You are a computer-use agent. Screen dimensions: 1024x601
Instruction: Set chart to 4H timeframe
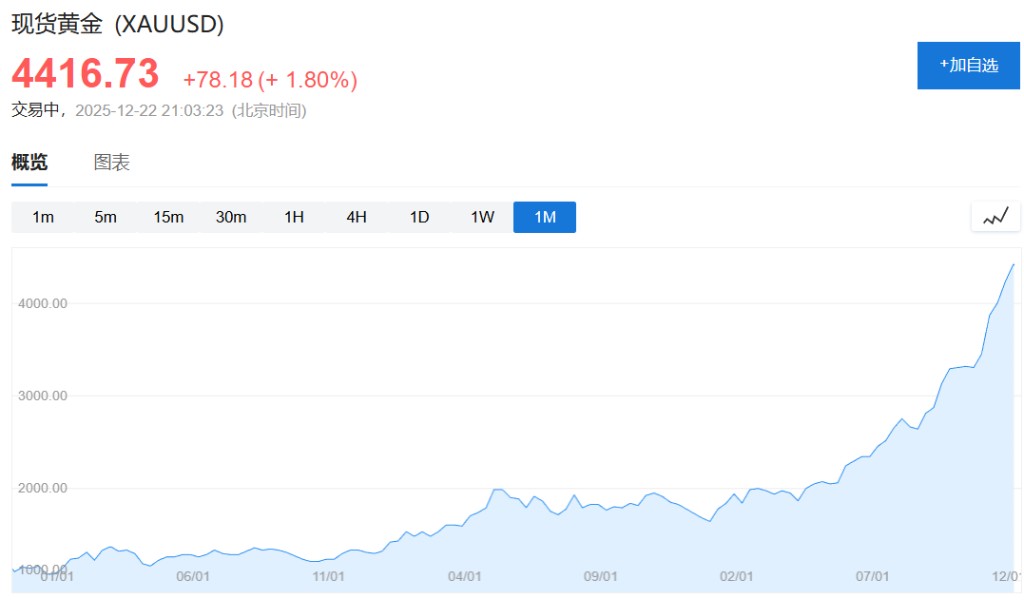click(357, 217)
